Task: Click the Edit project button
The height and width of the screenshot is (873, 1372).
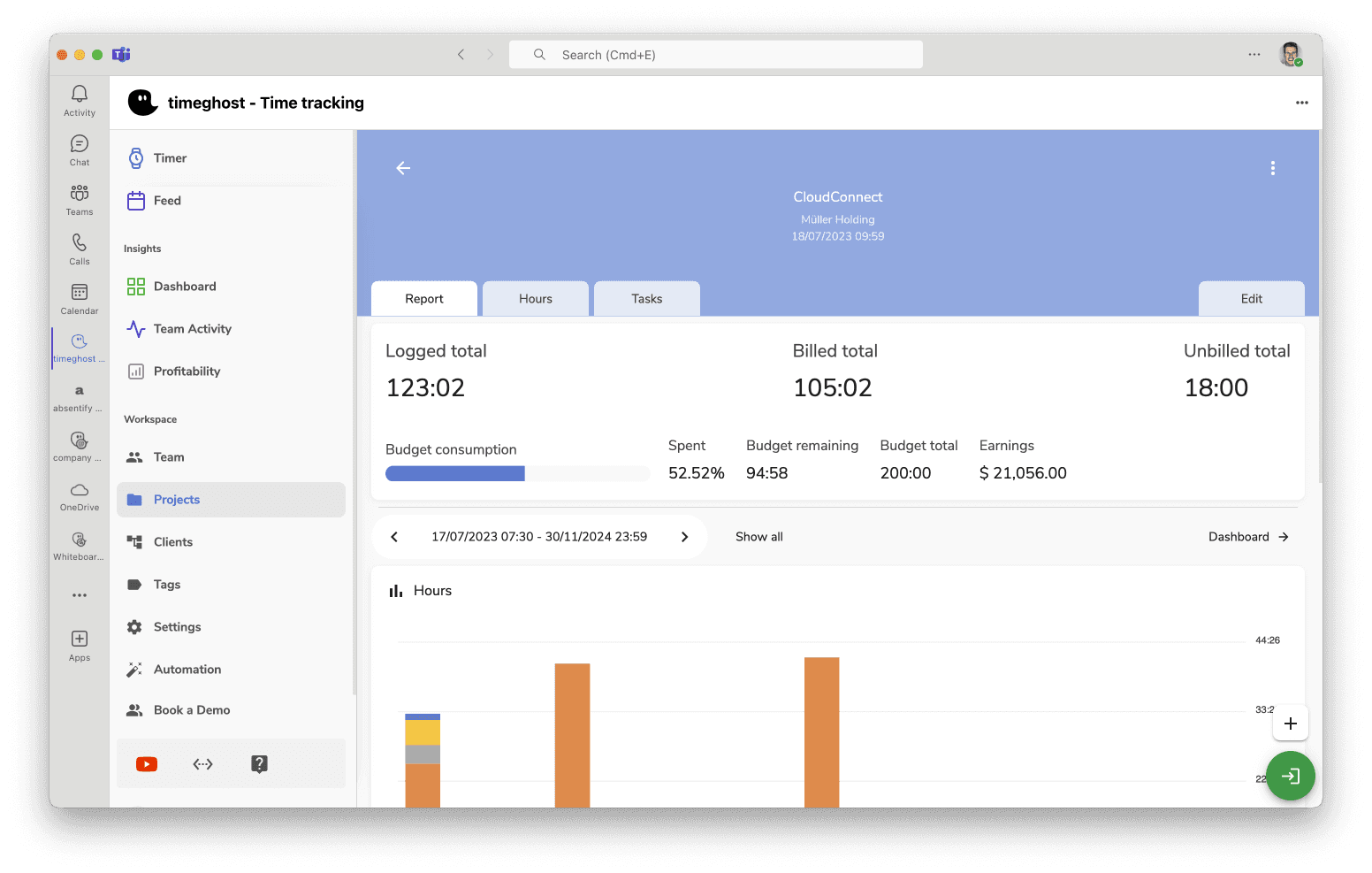Action: [1251, 299]
